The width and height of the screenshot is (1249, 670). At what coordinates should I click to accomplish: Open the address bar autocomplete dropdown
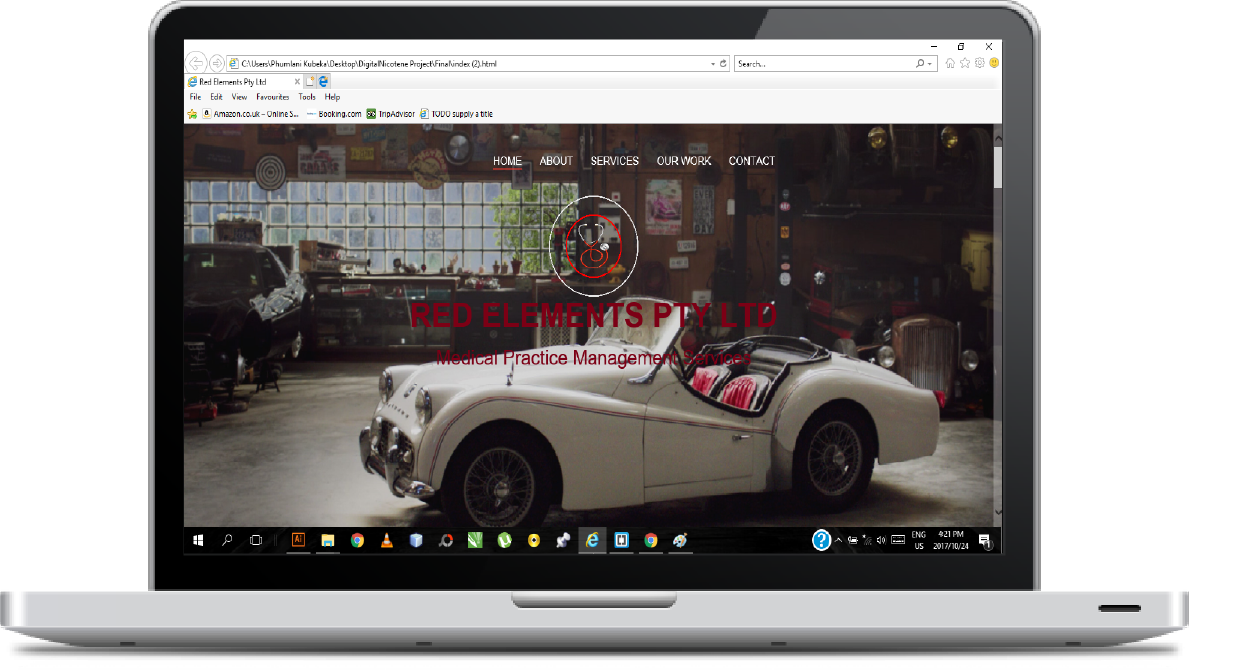712,63
